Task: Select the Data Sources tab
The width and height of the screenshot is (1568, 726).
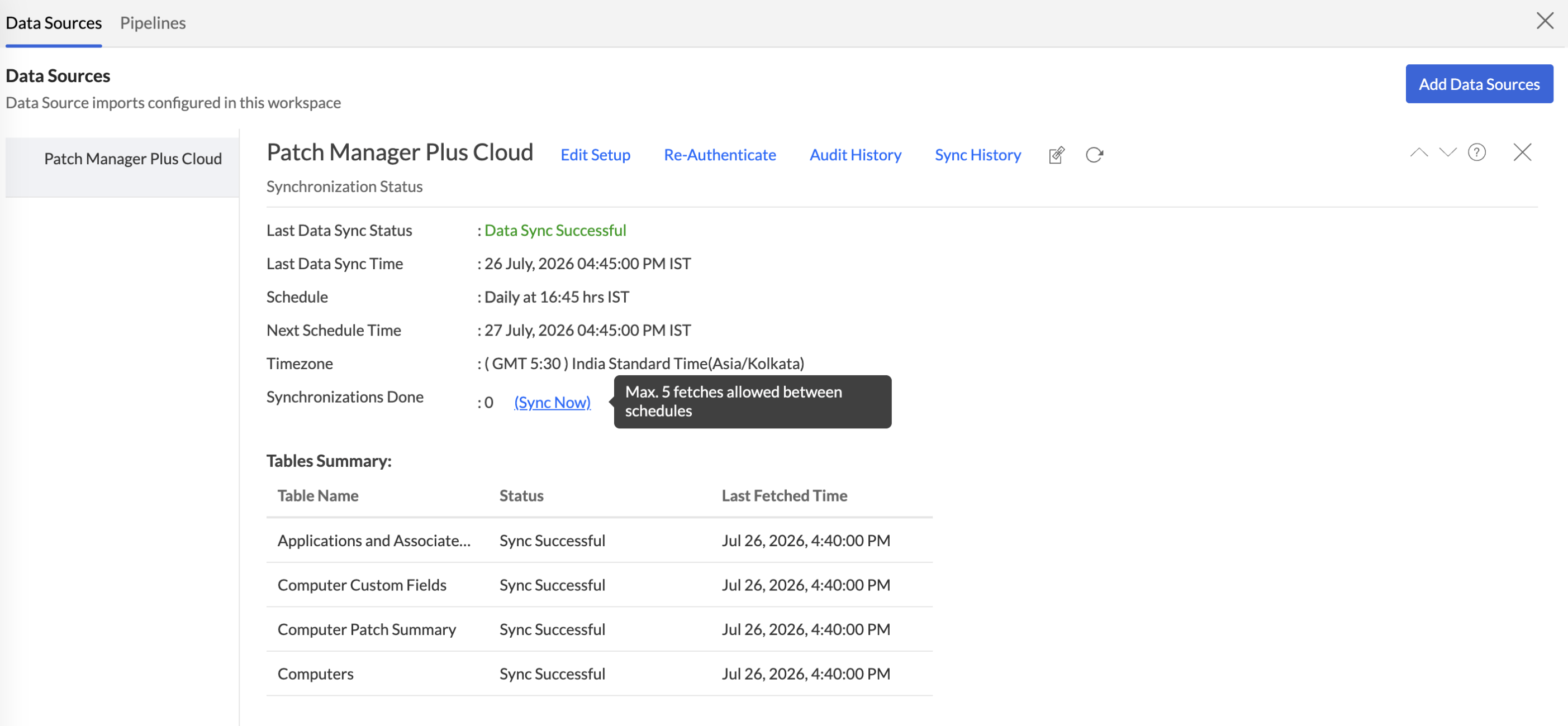Action: point(54,22)
